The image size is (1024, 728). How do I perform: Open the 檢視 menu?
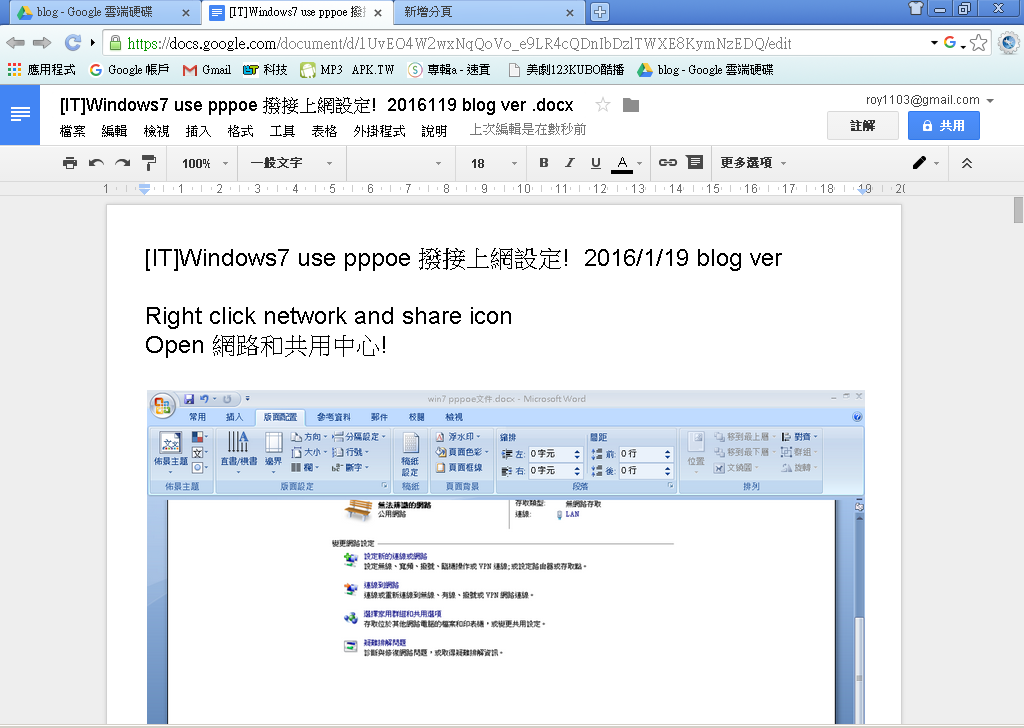pyautogui.click(x=156, y=131)
